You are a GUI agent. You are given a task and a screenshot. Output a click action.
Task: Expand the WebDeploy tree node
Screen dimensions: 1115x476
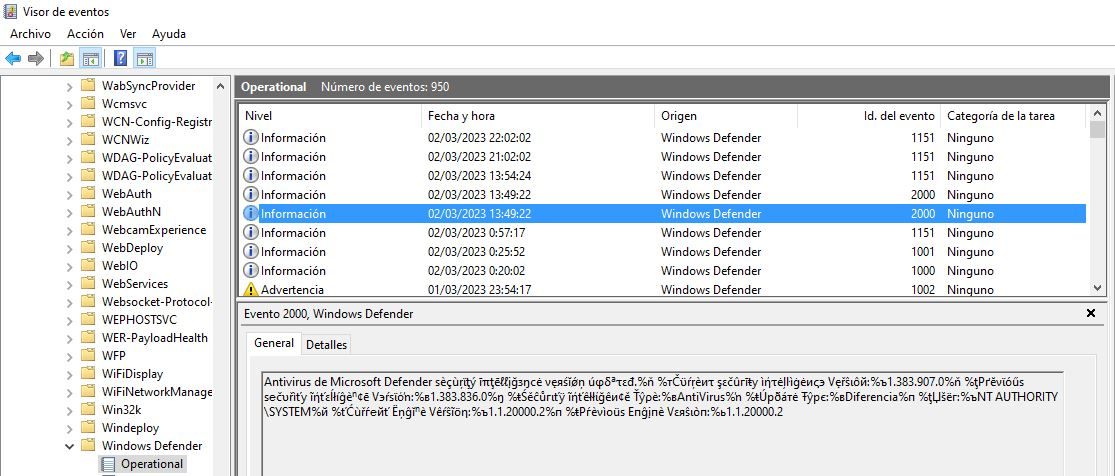69,248
